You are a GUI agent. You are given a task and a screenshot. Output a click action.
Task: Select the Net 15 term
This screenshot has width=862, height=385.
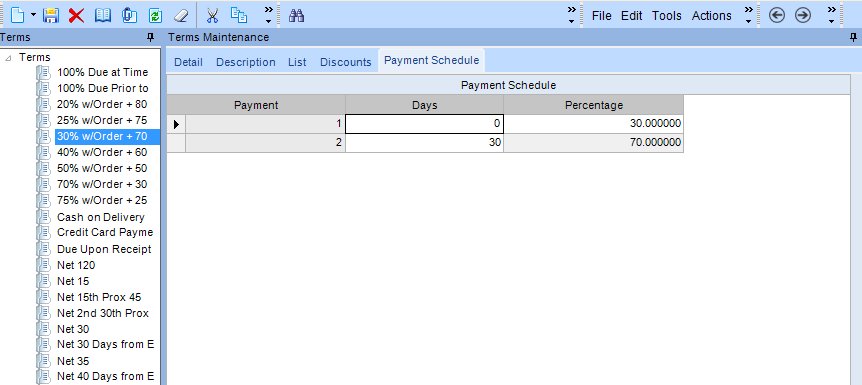tap(73, 281)
